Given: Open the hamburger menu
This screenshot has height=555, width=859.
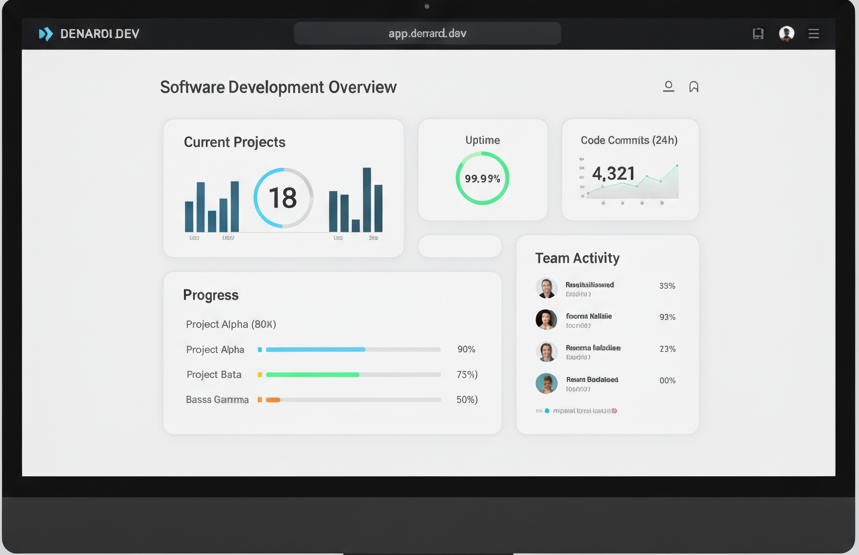Looking at the screenshot, I should coord(814,34).
